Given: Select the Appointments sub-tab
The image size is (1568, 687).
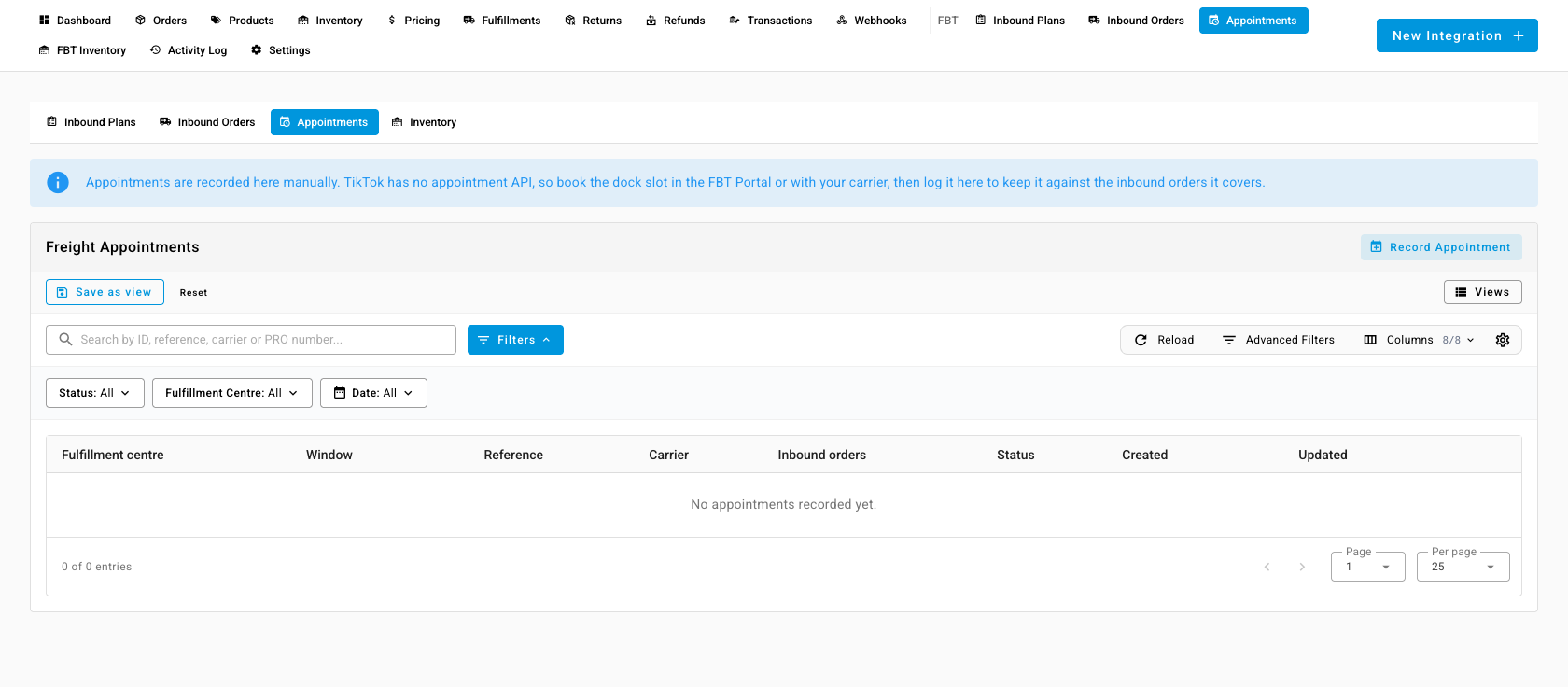Looking at the screenshot, I should coord(325,122).
